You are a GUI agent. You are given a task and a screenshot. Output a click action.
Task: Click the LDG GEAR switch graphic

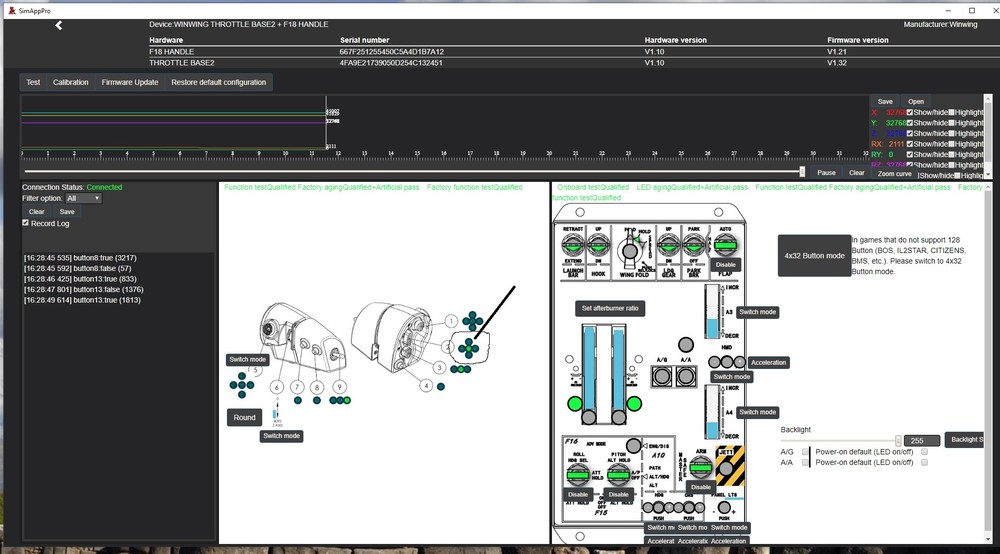pos(668,245)
